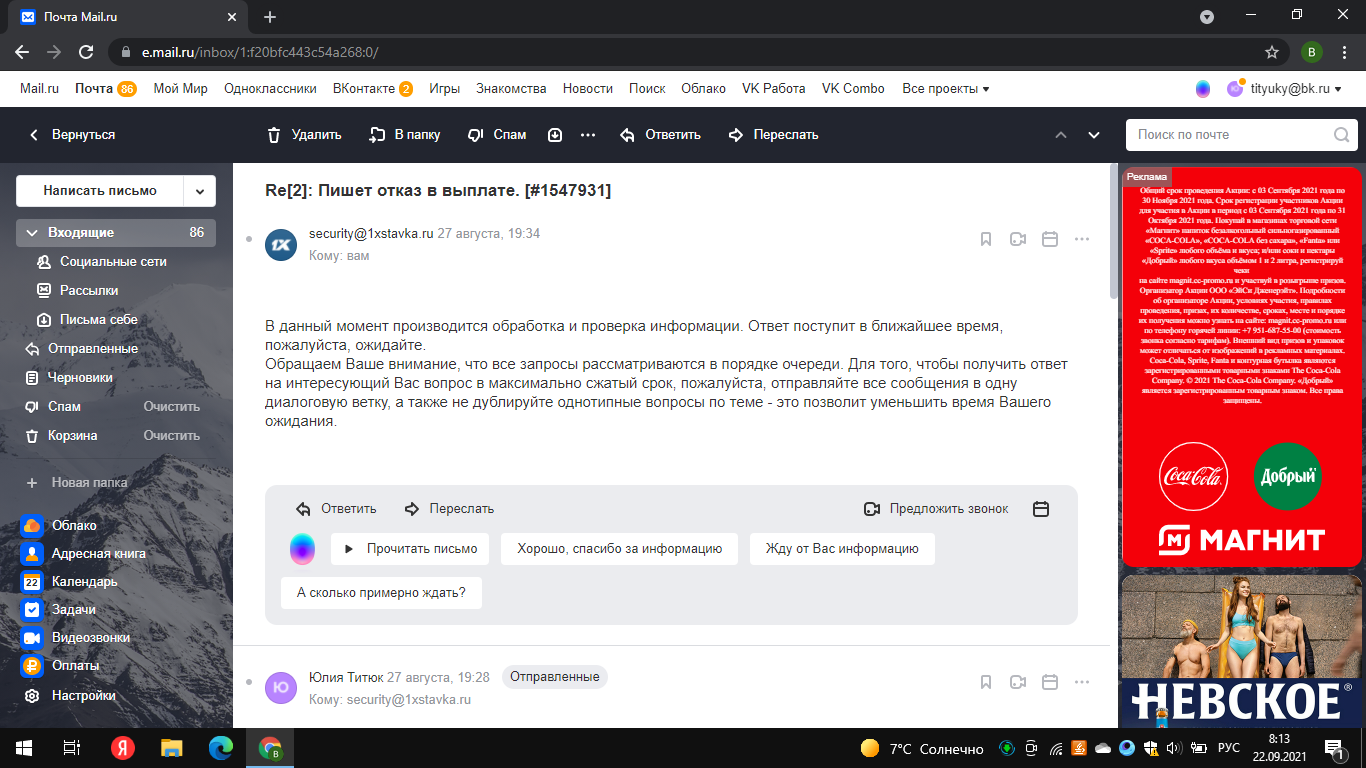Click the download/archive icon in toolbar

pyautogui.click(x=555, y=135)
